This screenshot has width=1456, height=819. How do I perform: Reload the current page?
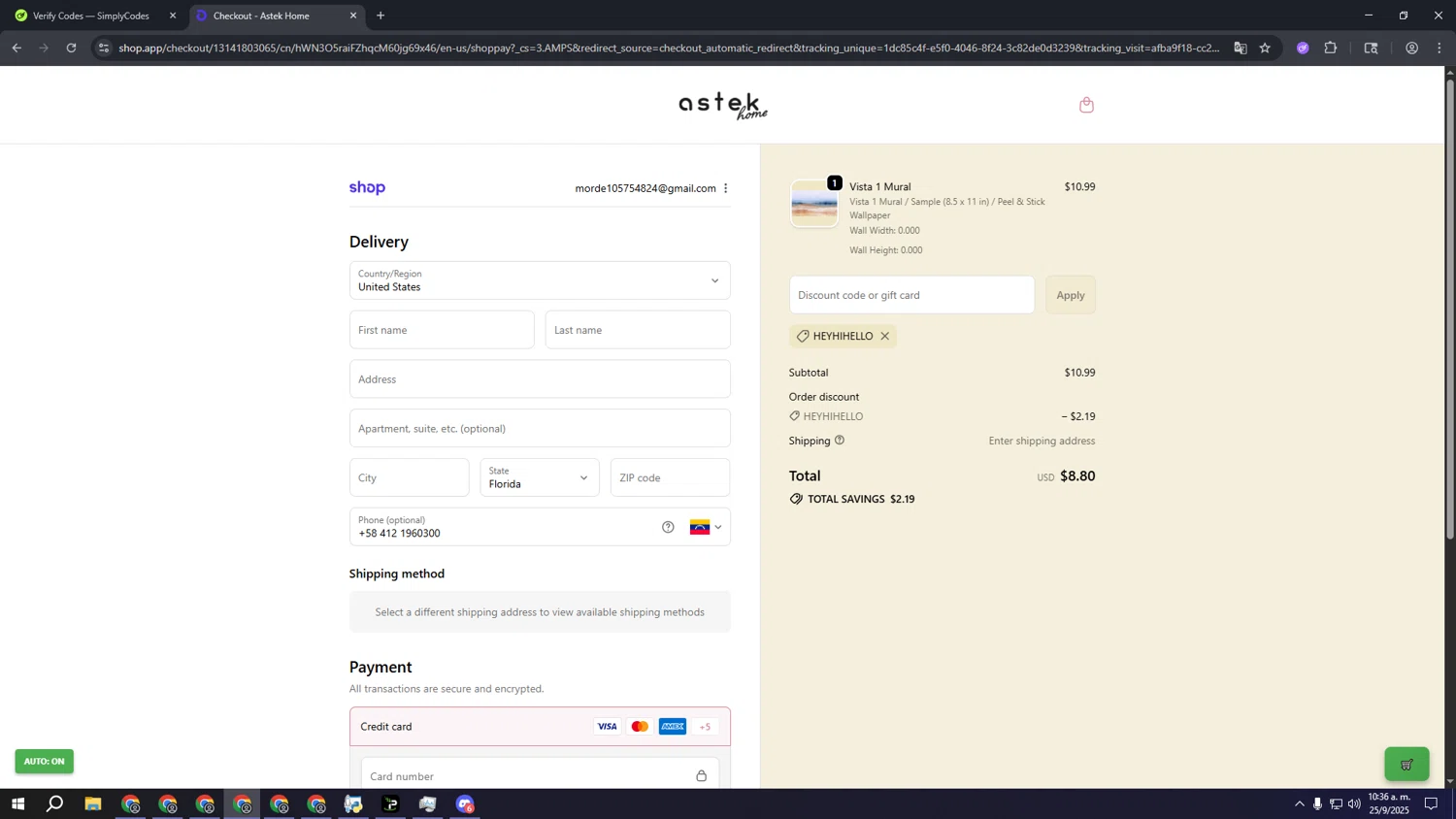(71, 48)
